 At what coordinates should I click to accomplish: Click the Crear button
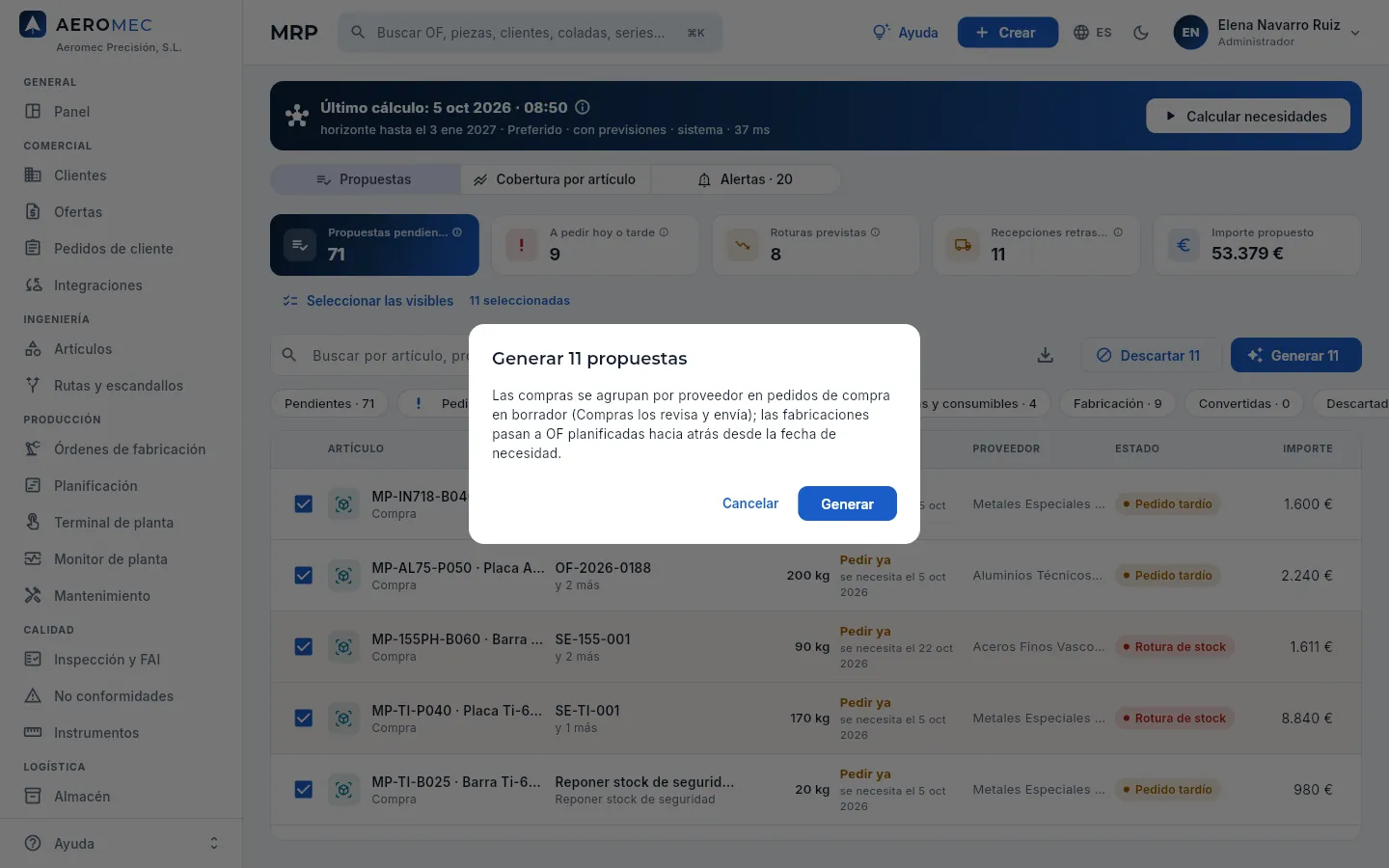1007,33
